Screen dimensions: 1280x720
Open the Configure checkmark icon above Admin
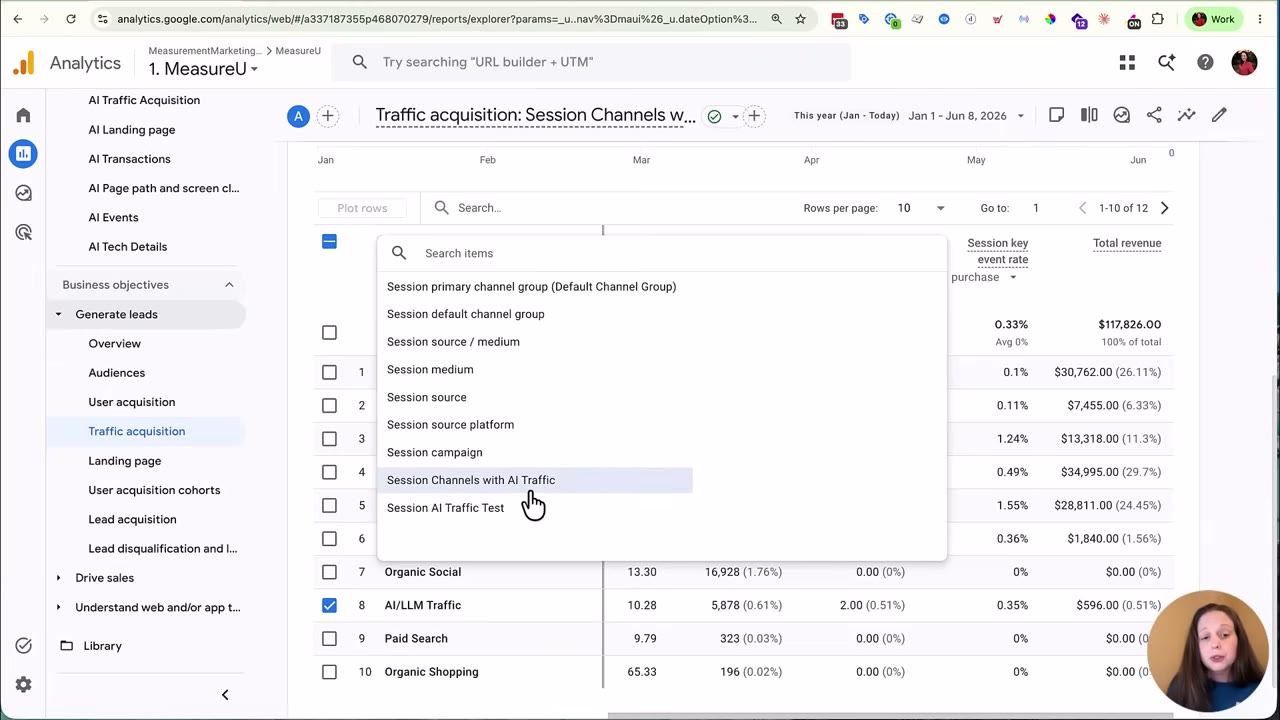coord(23,646)
